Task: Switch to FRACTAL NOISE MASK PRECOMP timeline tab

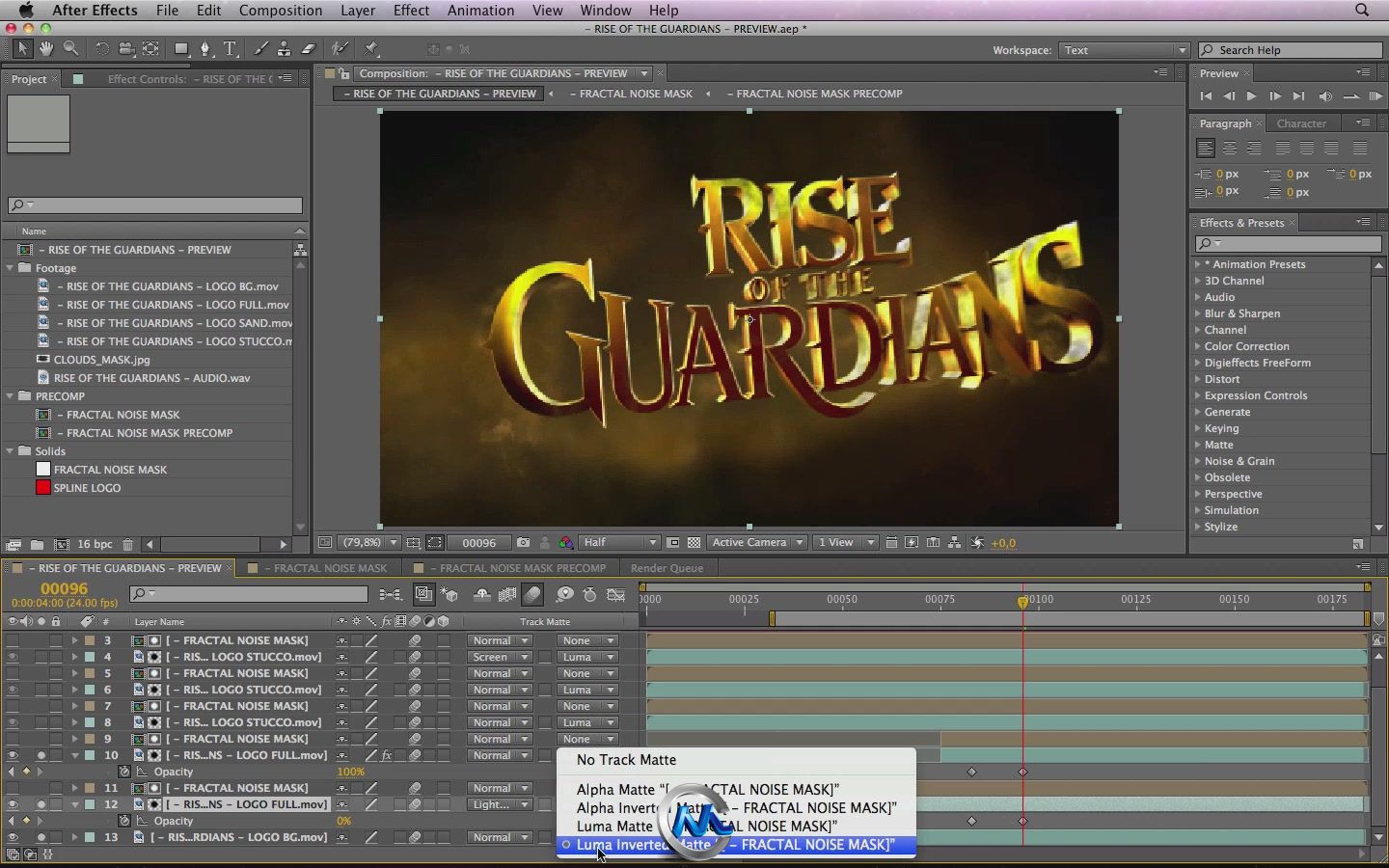Action: click(x=523, y=568)
